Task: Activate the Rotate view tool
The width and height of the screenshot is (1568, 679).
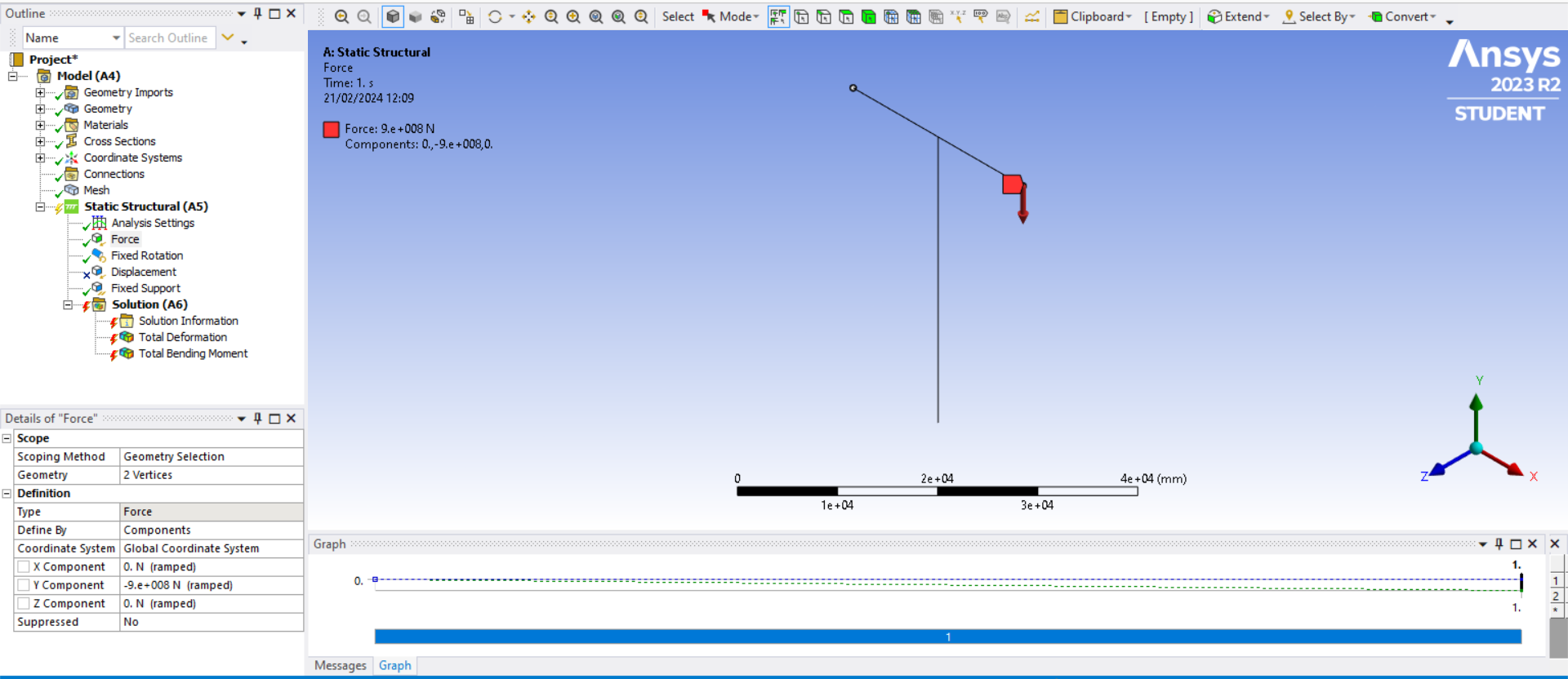Action: click(x=495, y=16)
